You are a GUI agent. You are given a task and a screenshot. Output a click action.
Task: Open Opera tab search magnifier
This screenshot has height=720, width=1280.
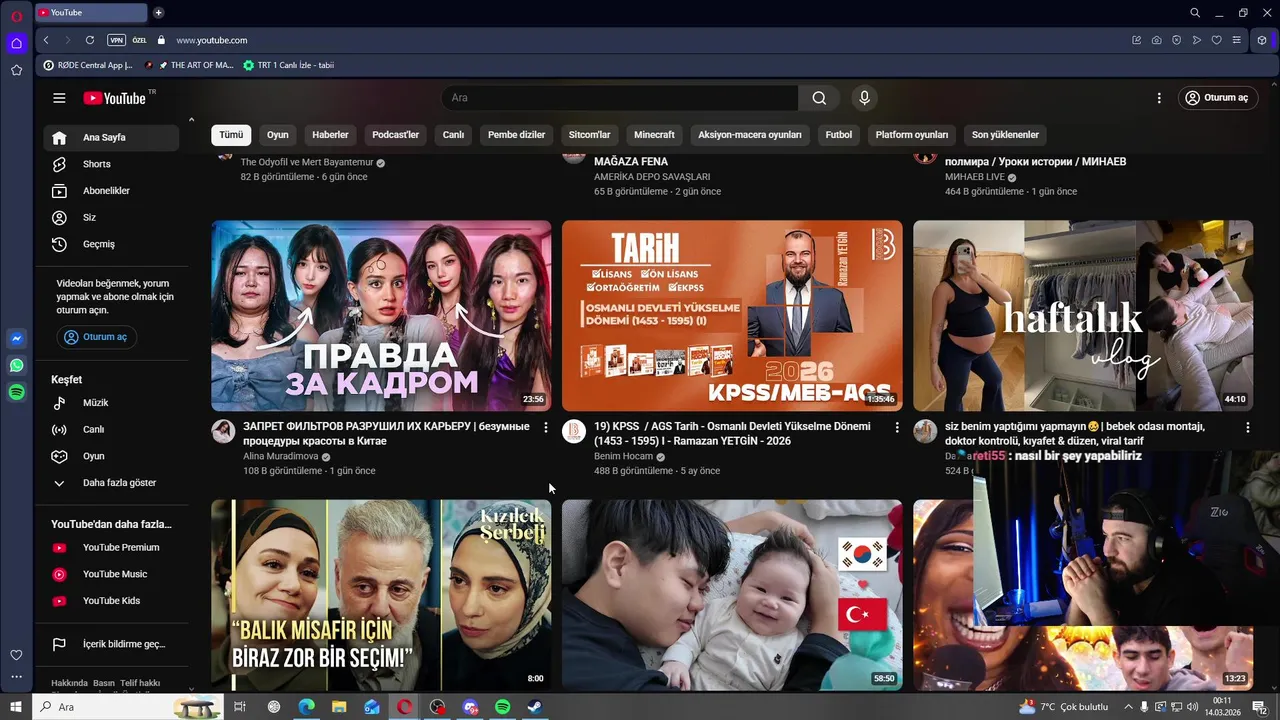(1195, 13)
